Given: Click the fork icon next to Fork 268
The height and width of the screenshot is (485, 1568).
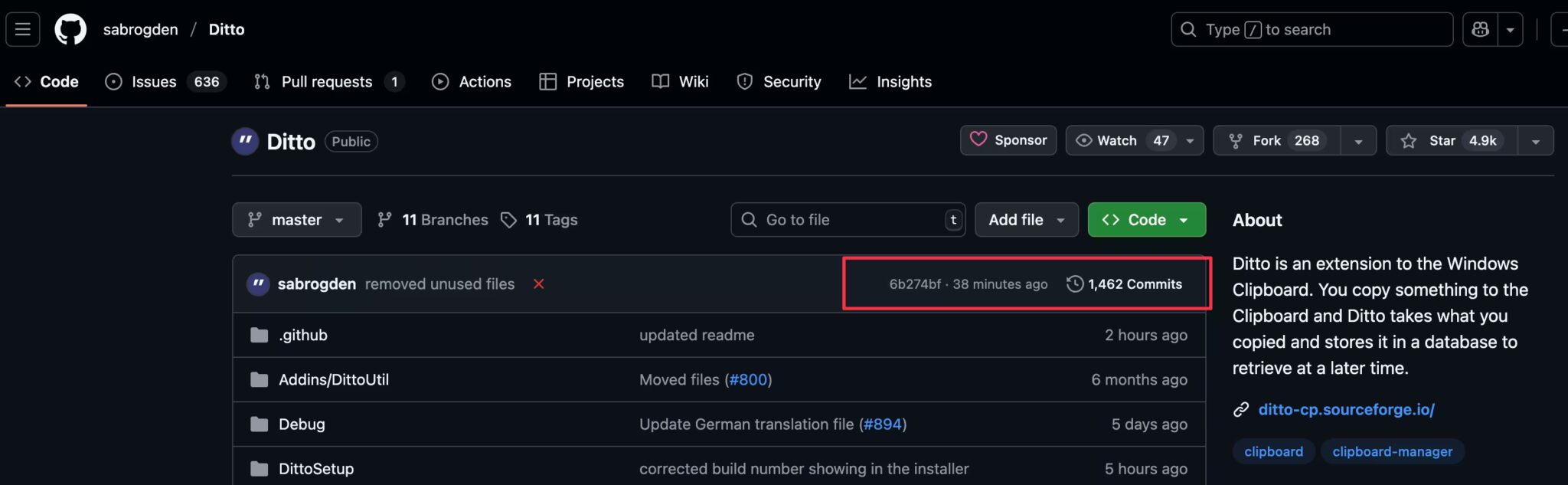Looking at the screenshot, I should coord(1236,140).
